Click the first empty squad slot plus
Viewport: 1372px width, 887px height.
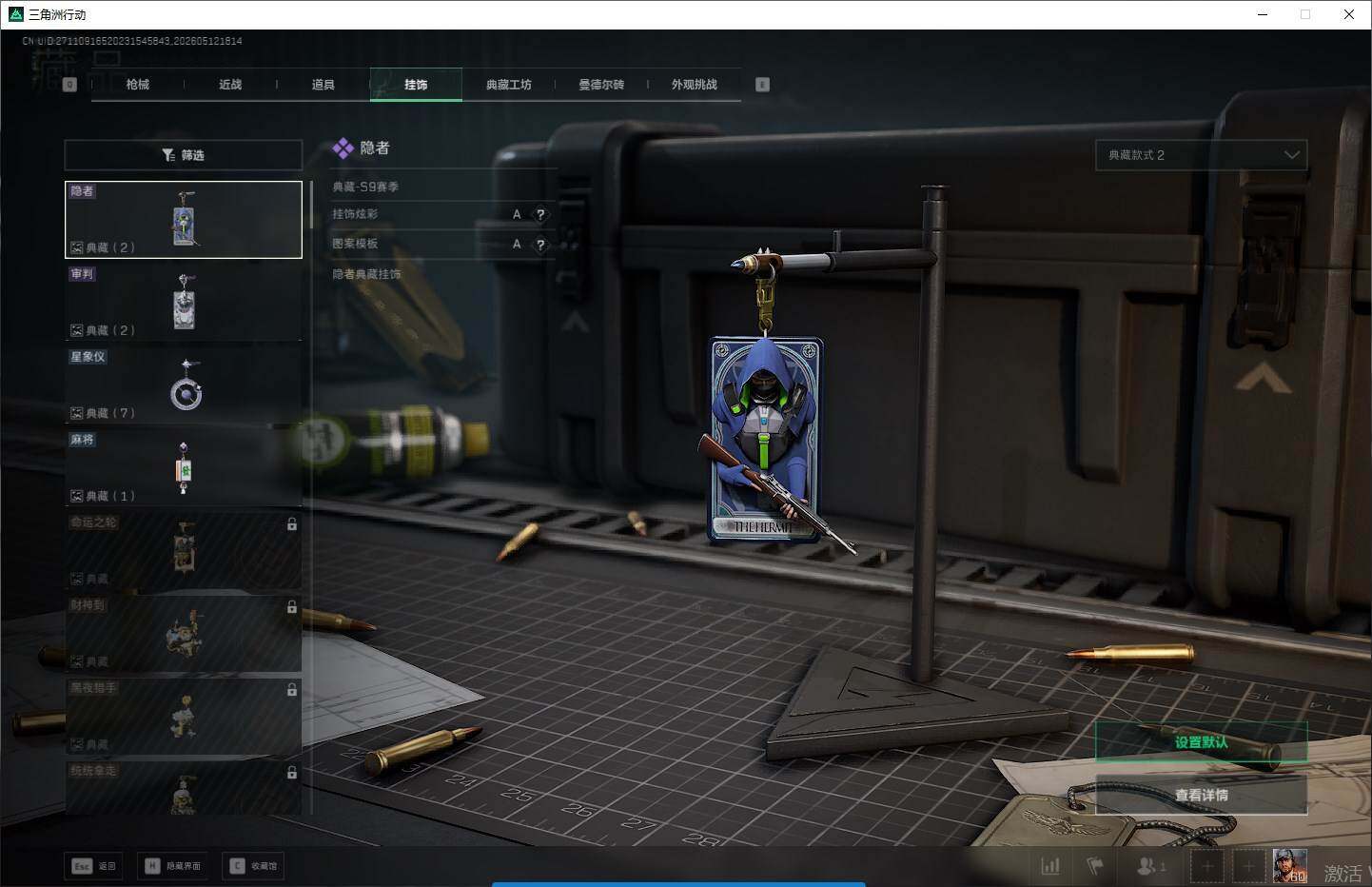(x=1207, y=867)
